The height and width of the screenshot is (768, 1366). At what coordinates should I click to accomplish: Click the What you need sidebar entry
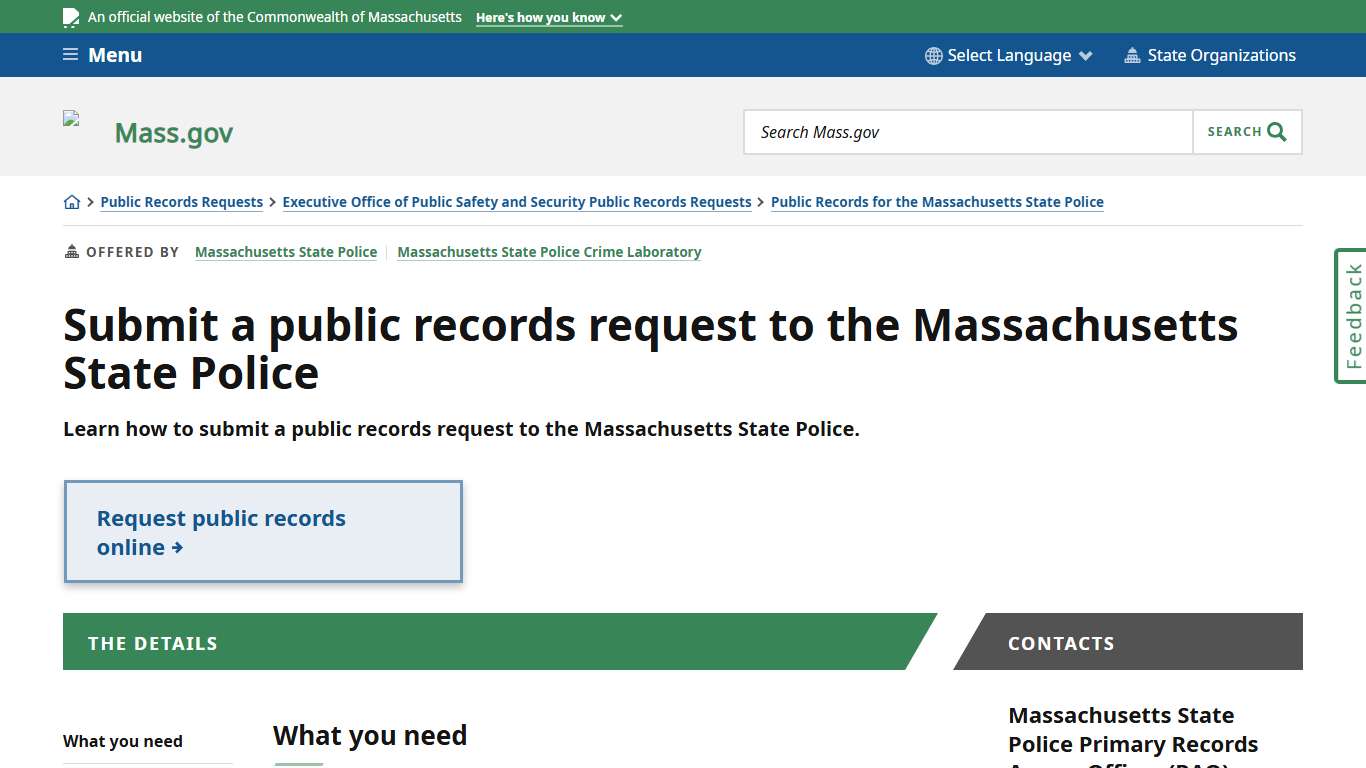pos(122,741)
